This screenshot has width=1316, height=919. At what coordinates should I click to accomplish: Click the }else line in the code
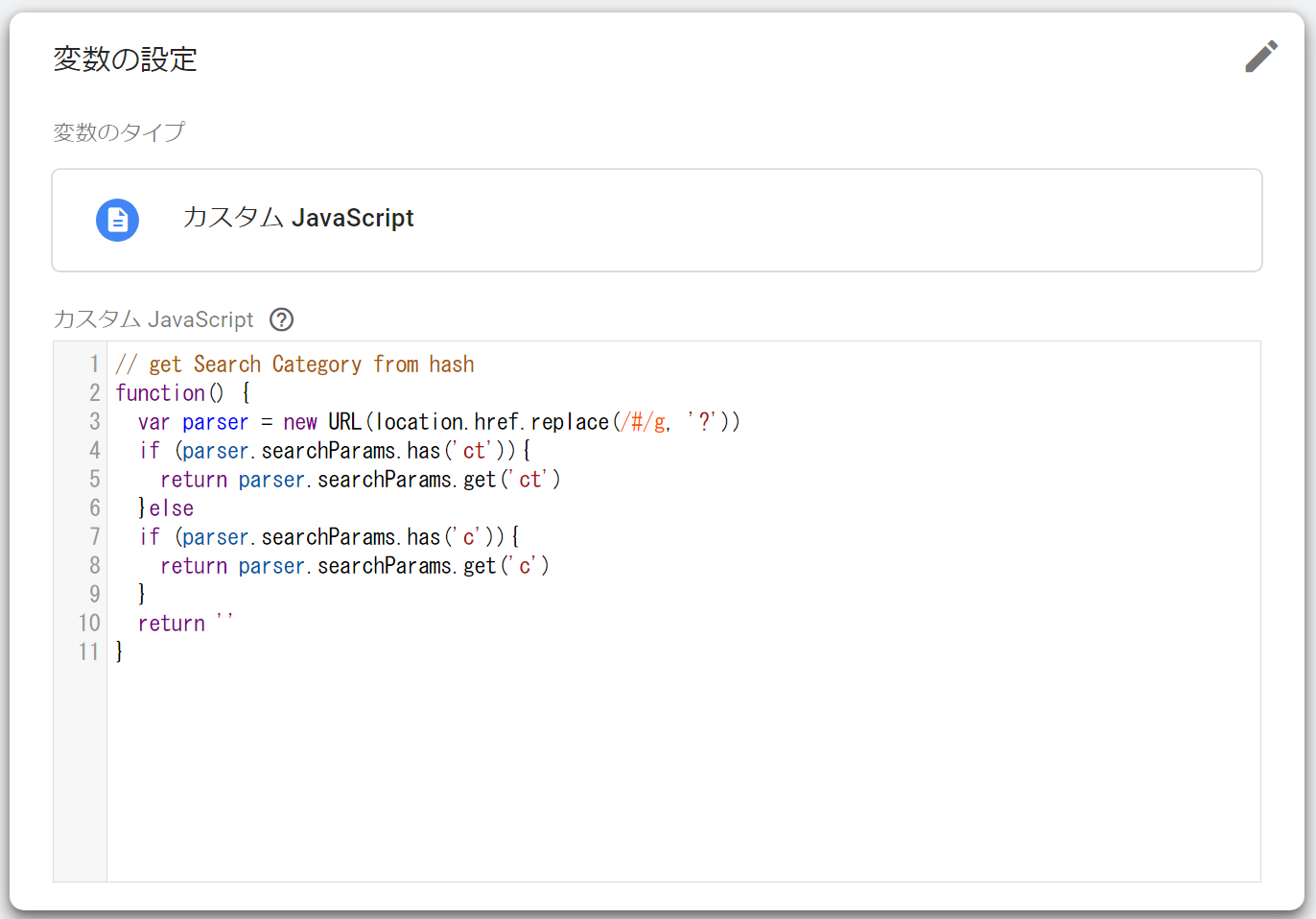pyautogui.click(x=166, y=508)
